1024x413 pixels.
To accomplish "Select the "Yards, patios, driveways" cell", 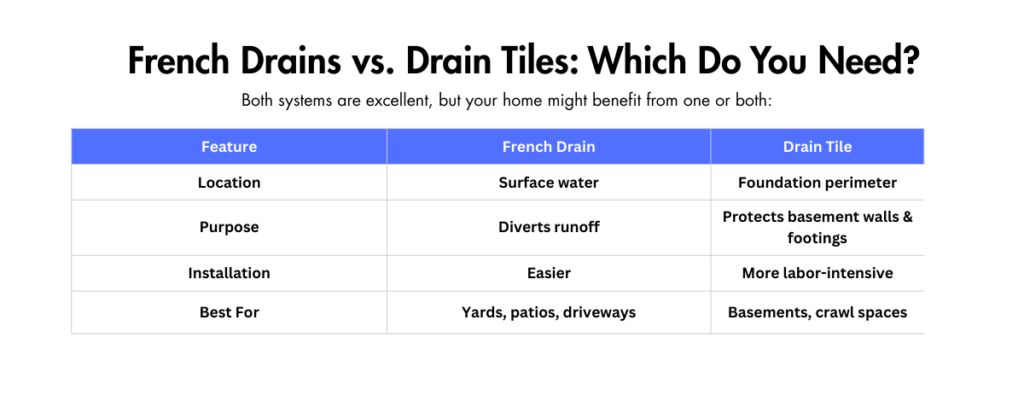I will (548, 312).
